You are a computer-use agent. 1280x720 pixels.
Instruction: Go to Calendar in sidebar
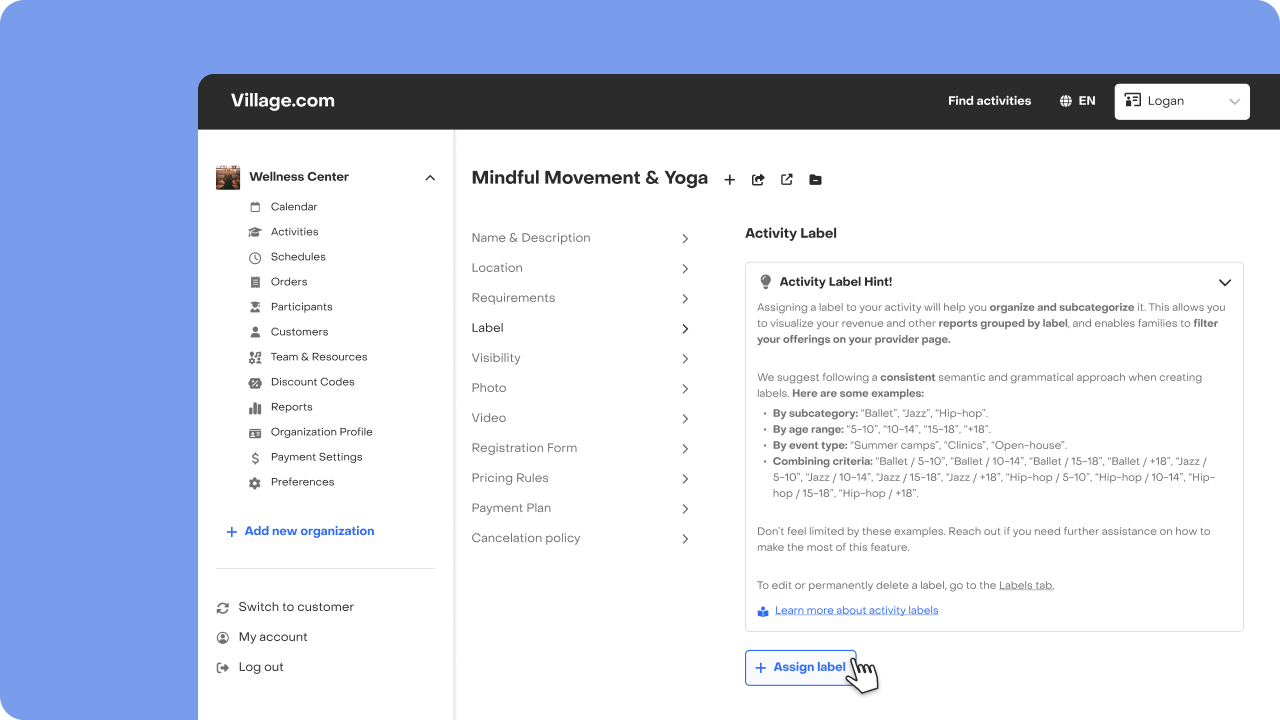coord(294,207)
